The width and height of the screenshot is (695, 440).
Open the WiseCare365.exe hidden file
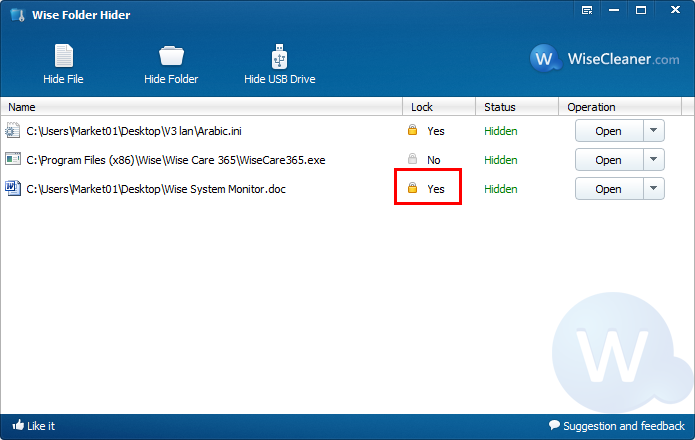point(609,160)
